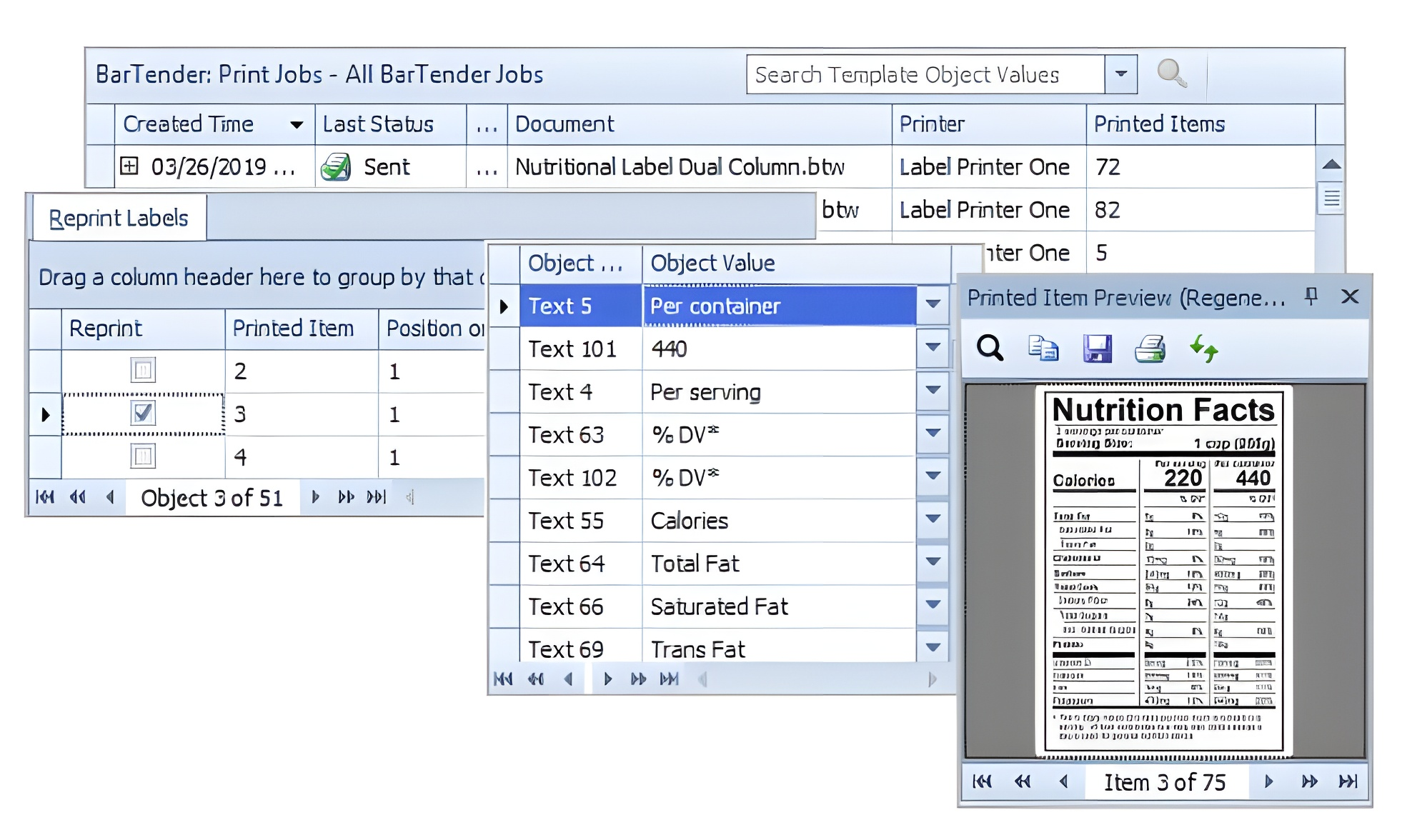Click the green regenerate arrows icon
This screenshot has height=840, width=1402.
(1204, 349)
